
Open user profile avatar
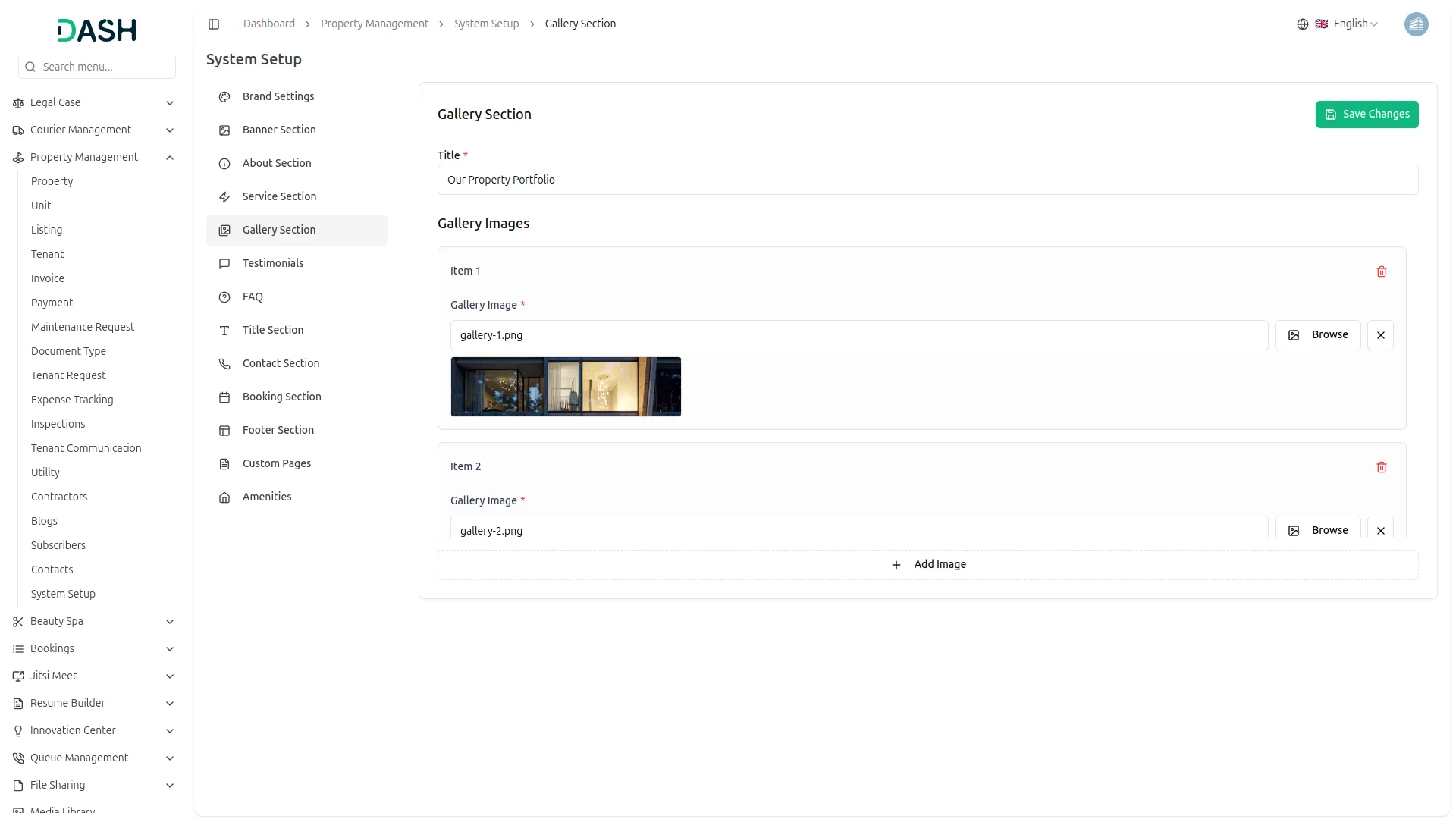coord(1416,24)
